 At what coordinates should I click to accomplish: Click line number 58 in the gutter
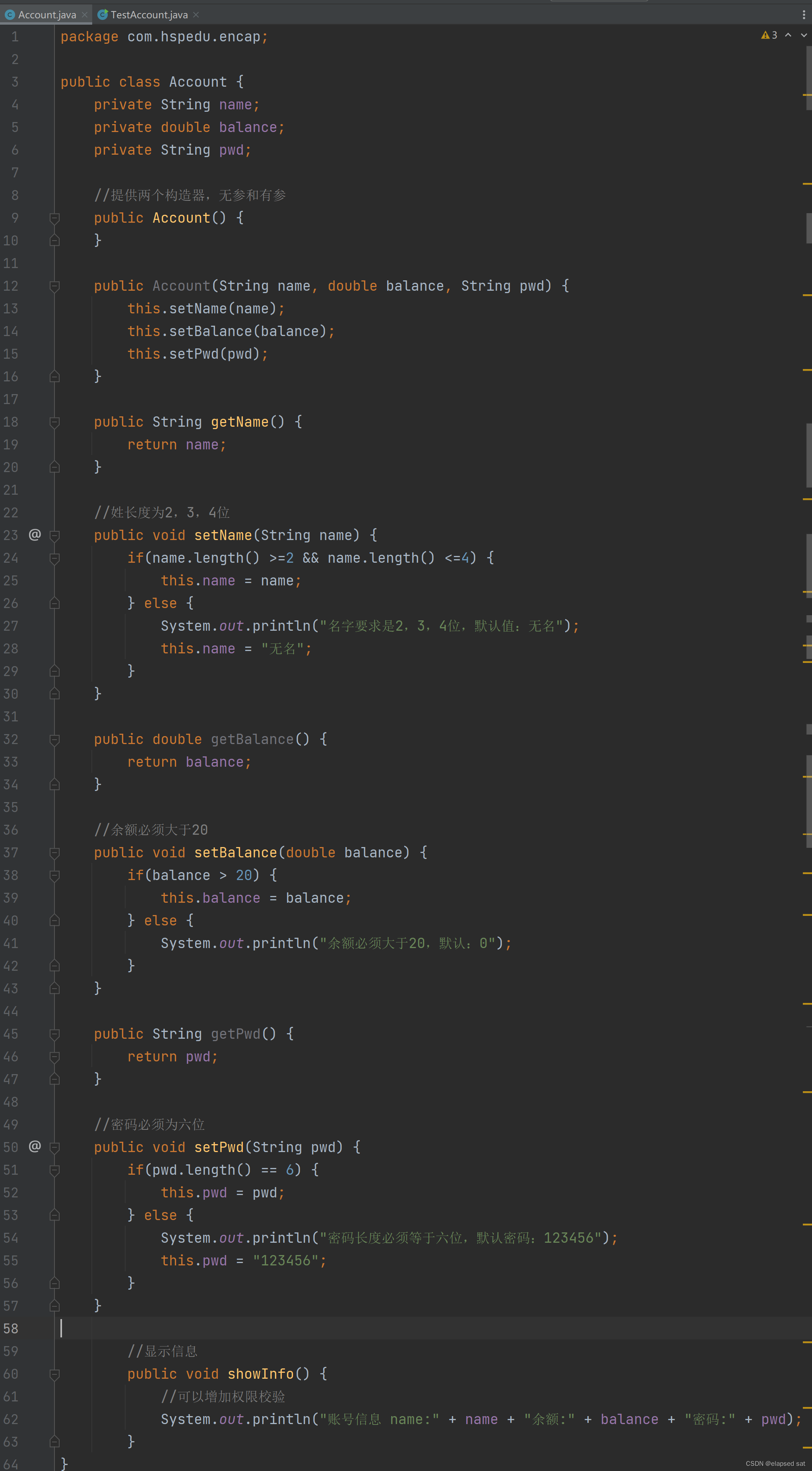coord(11,1328)
